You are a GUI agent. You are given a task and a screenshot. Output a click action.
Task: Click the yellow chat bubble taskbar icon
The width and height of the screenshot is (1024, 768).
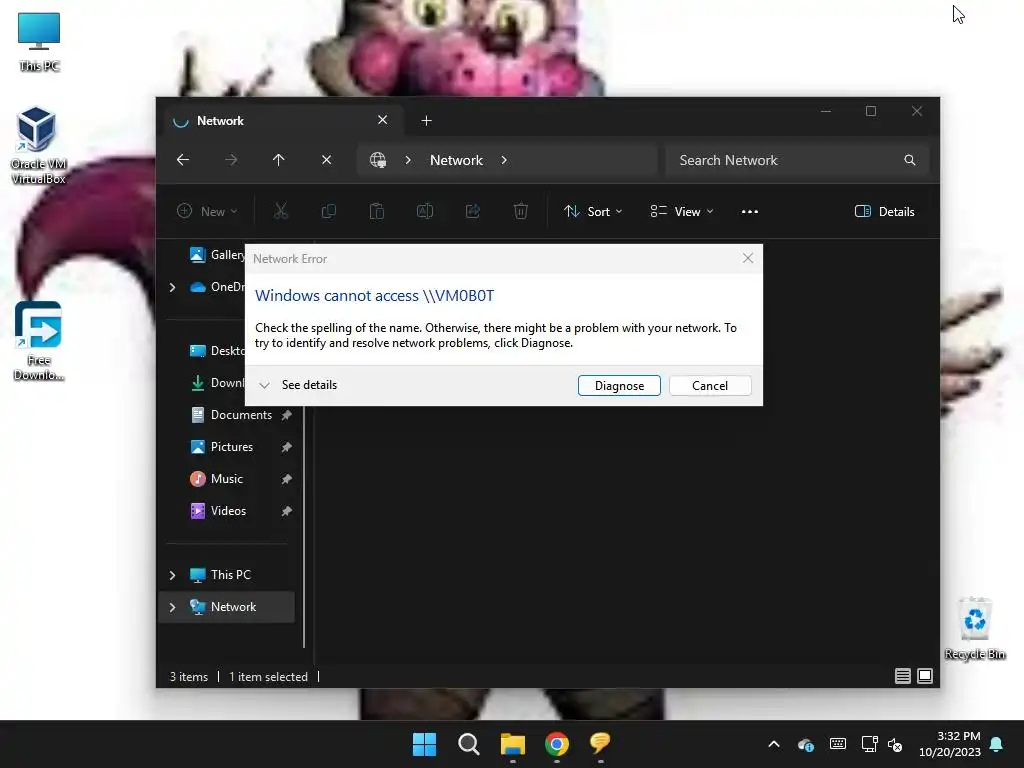point(600,744)
